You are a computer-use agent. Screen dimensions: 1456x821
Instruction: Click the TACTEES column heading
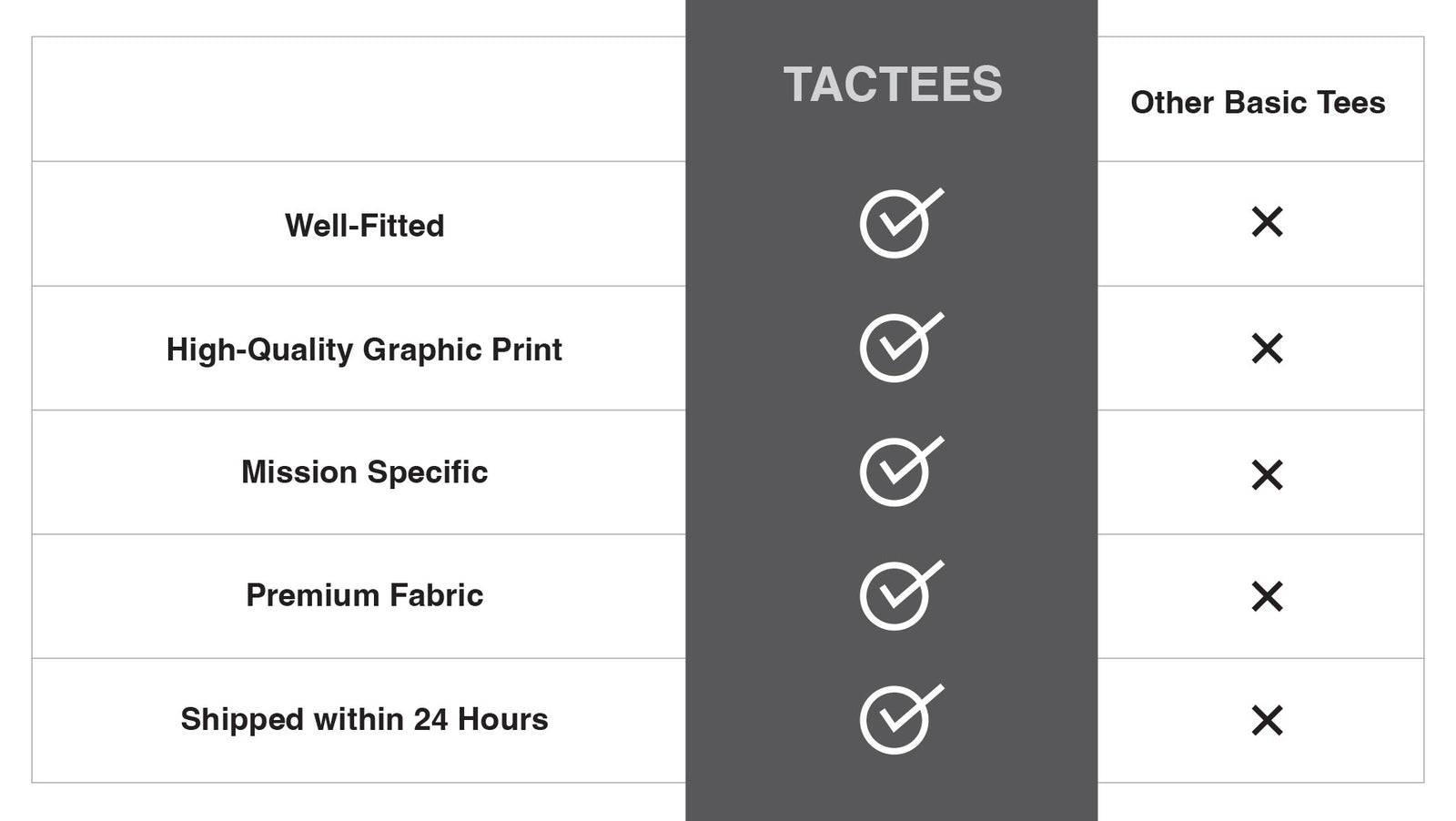pos(892,85)
